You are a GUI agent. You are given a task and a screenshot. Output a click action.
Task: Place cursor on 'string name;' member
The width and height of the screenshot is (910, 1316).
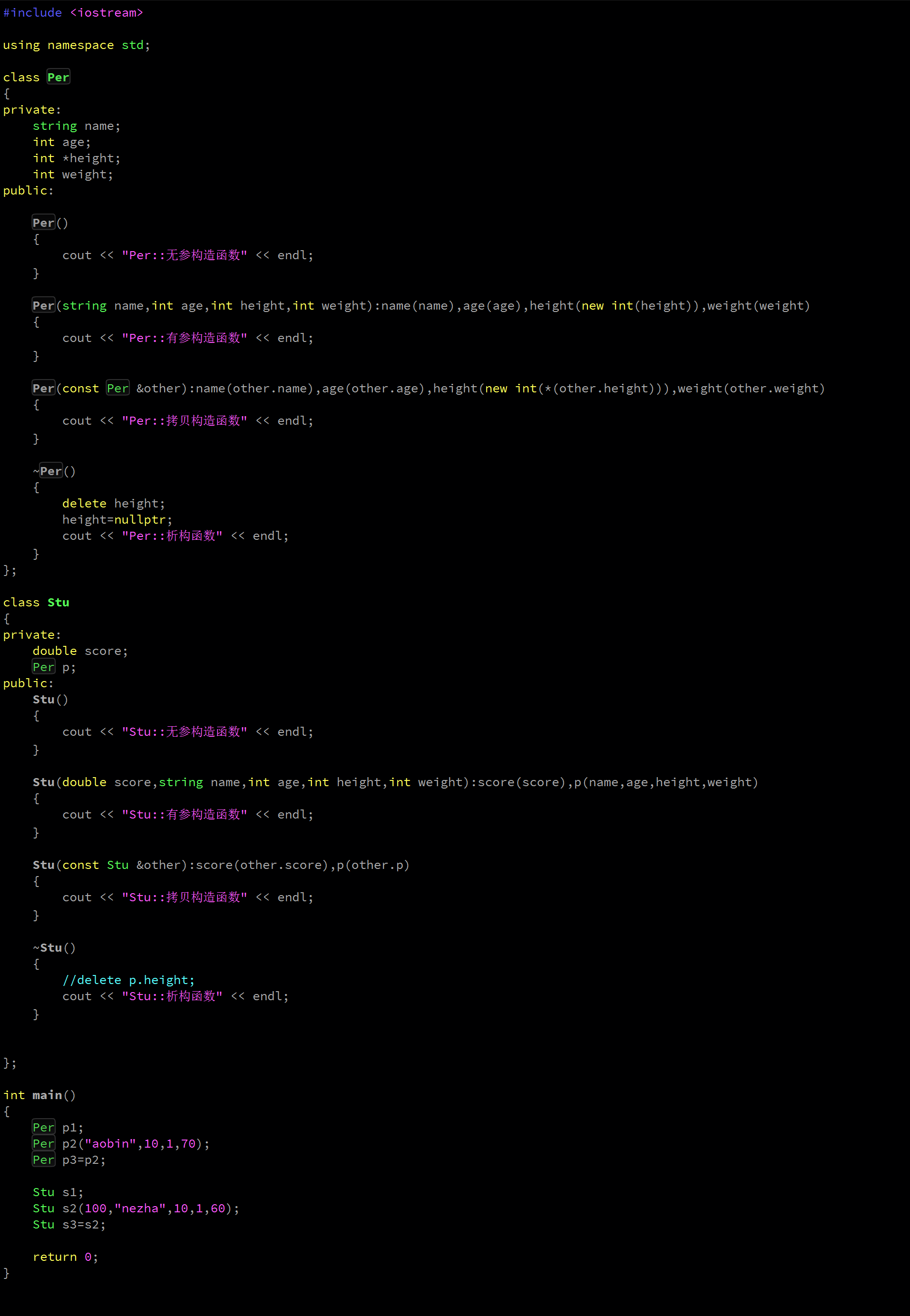pos(77,126)
